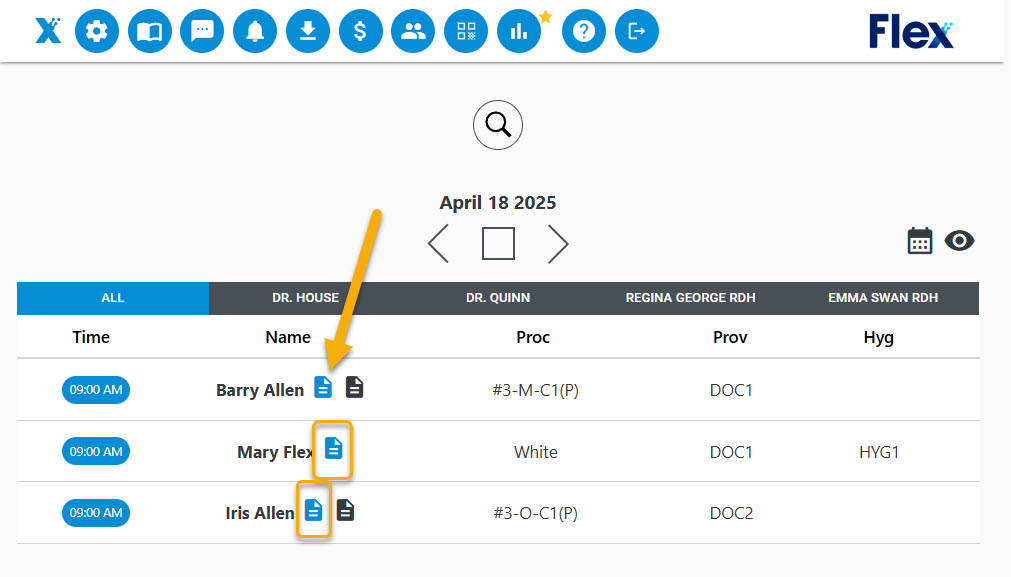Switch to the EMMA SWAN RDH tab

(x=883, y=298)
